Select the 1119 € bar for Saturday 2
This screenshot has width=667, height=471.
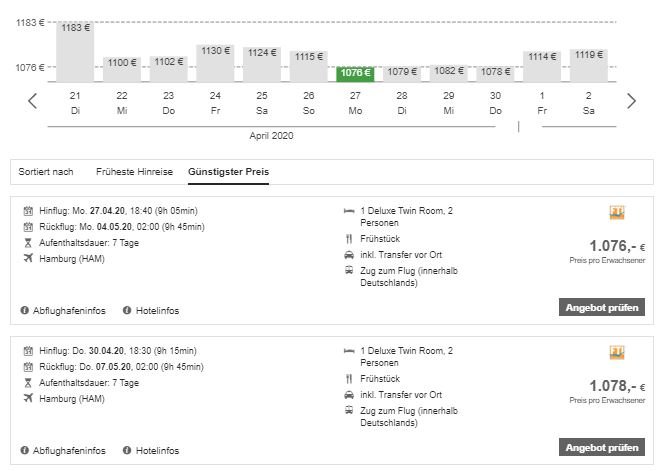pos(588,65)
